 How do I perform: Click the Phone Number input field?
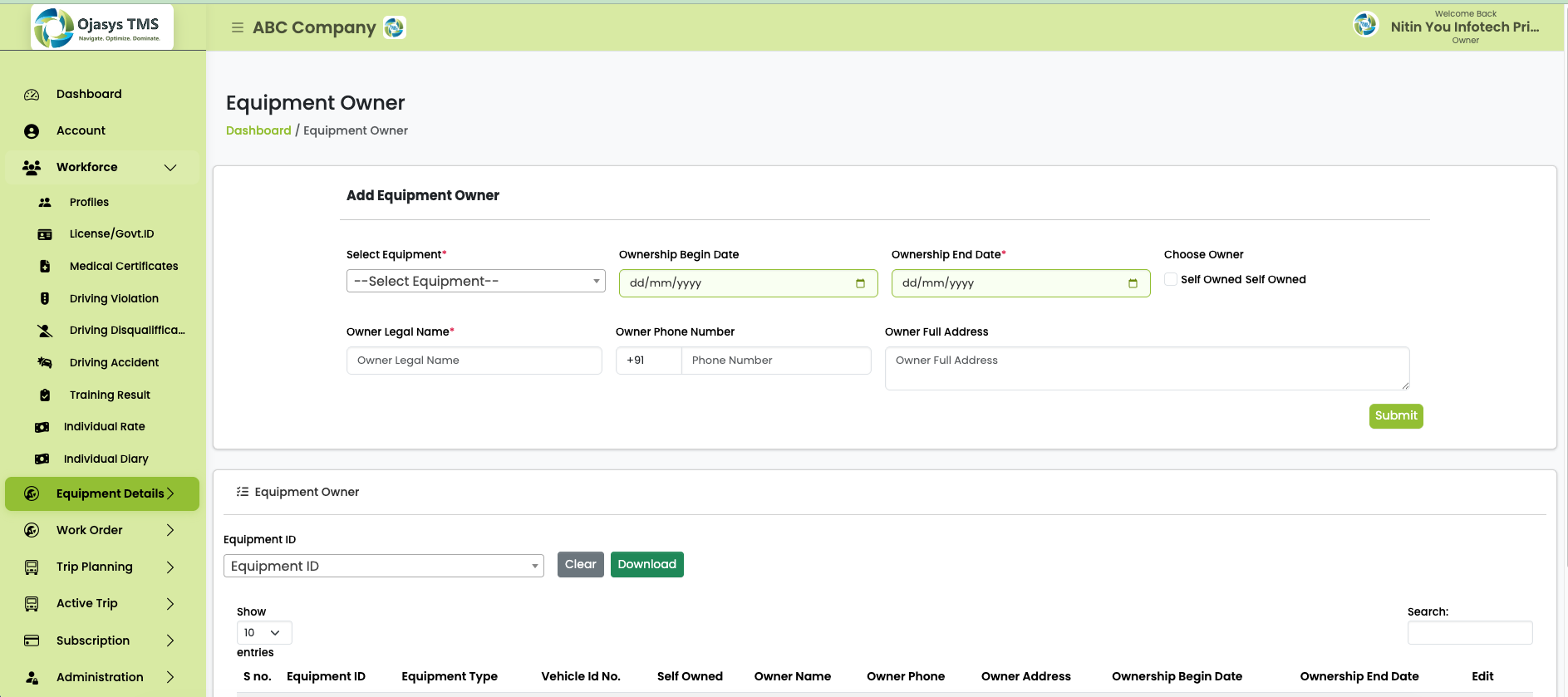(776, 361)
